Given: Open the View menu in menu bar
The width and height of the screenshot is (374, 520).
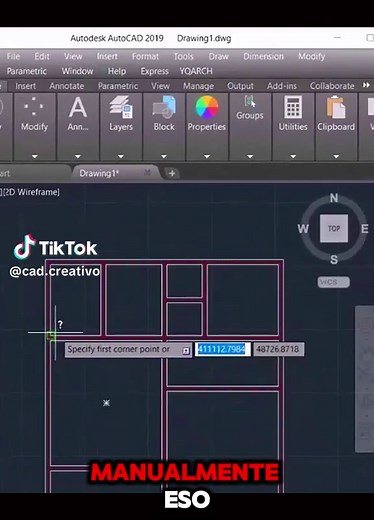Looking at the screenshot, I should (x=73, y=56).
